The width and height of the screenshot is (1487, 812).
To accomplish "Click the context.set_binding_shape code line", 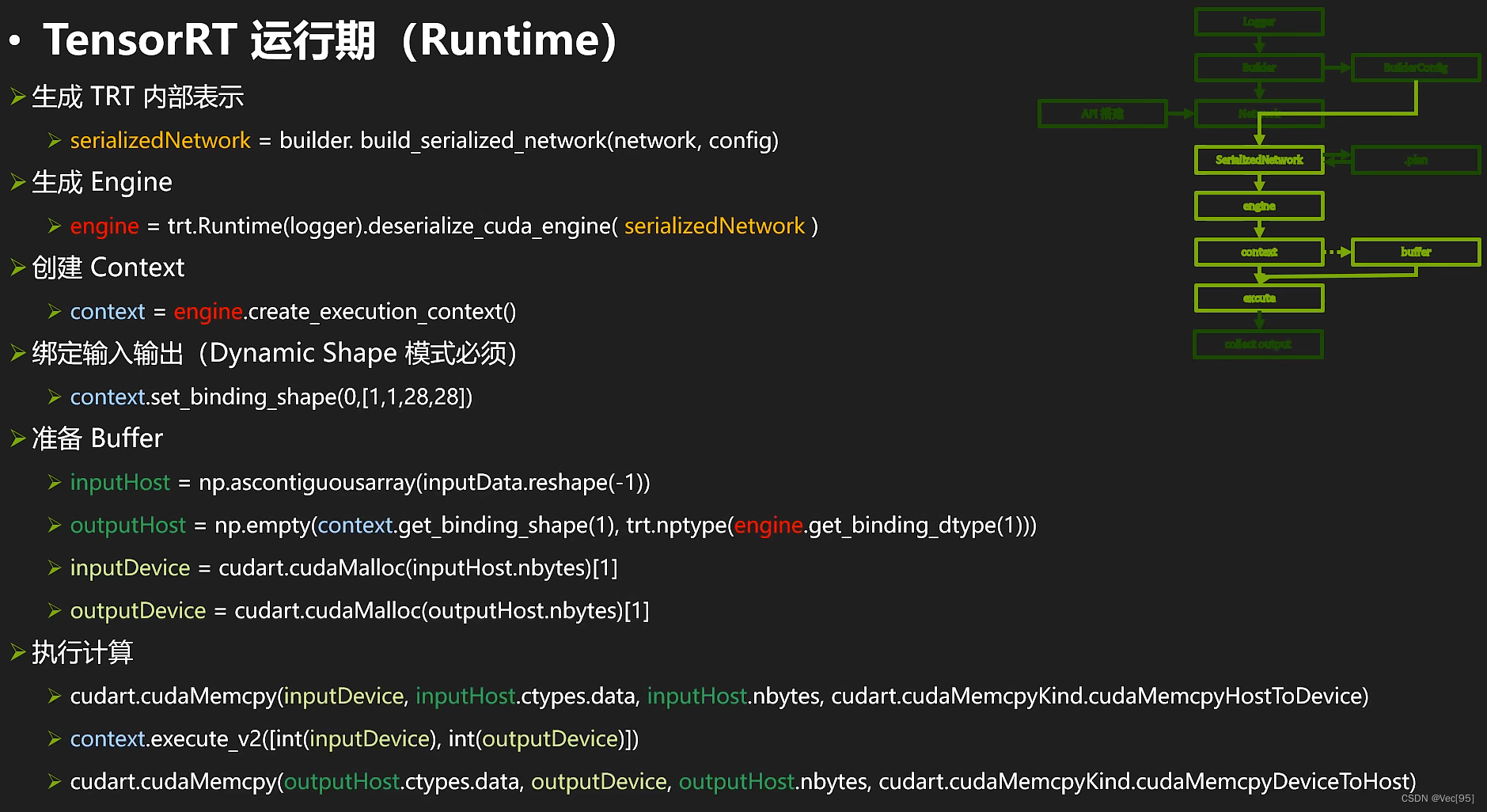I will pos(271,397).
